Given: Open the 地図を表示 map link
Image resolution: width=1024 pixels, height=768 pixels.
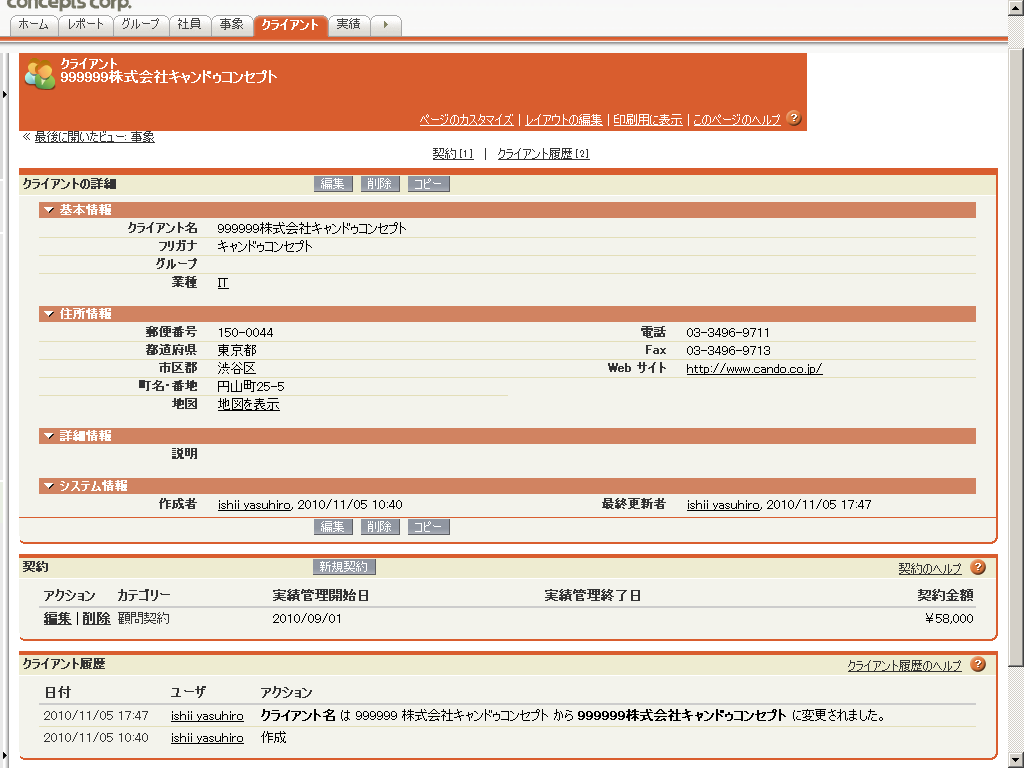Looking at the screenshot, I should (248, 405).
